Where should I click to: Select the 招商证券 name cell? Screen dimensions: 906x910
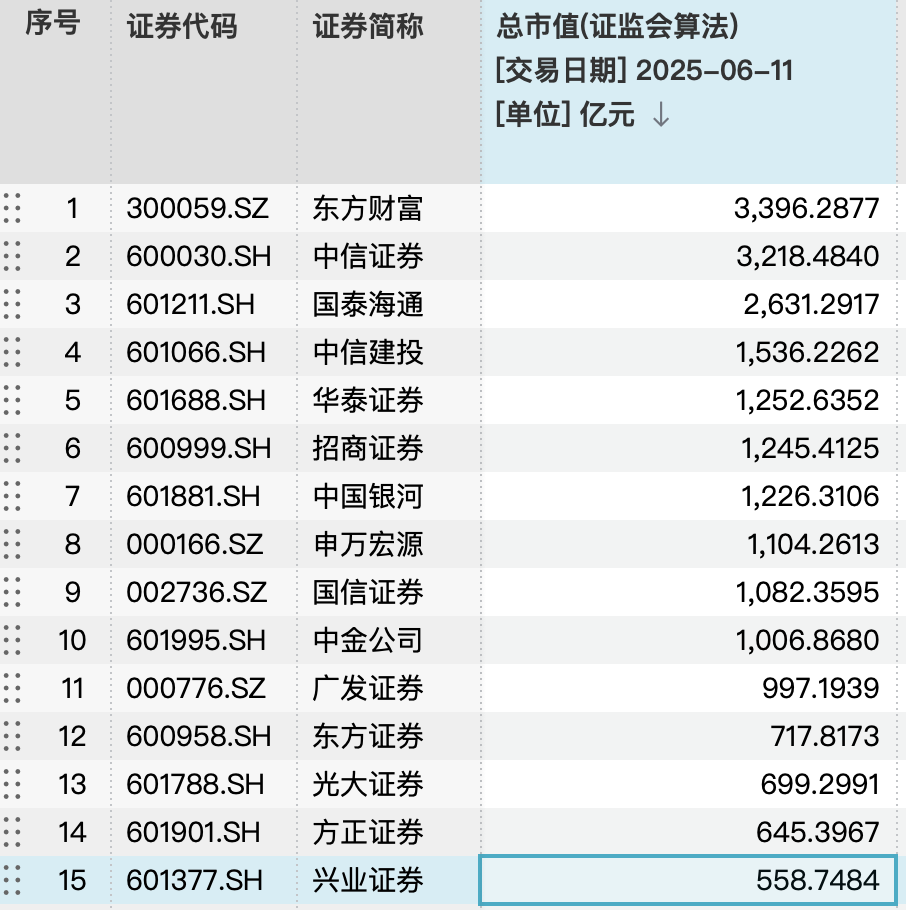tap(369, 449)
